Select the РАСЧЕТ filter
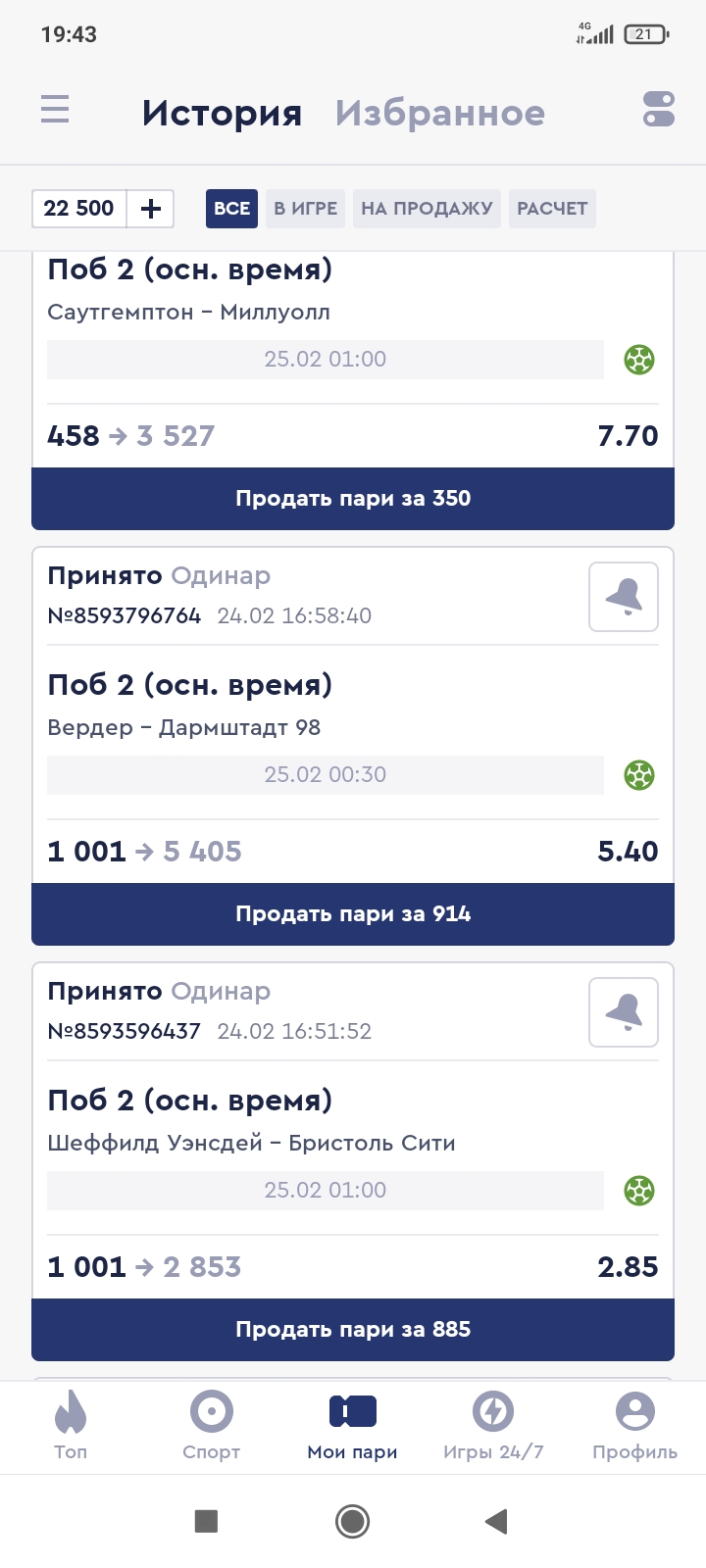This screenshot has width=706, height=1568. coord(552,209)
